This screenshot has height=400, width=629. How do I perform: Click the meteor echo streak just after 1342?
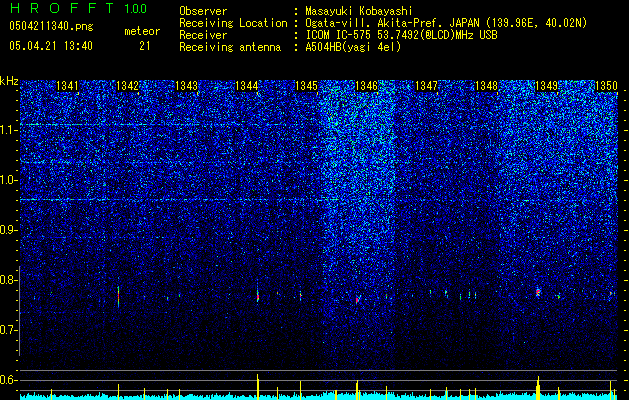coord(118,296)
